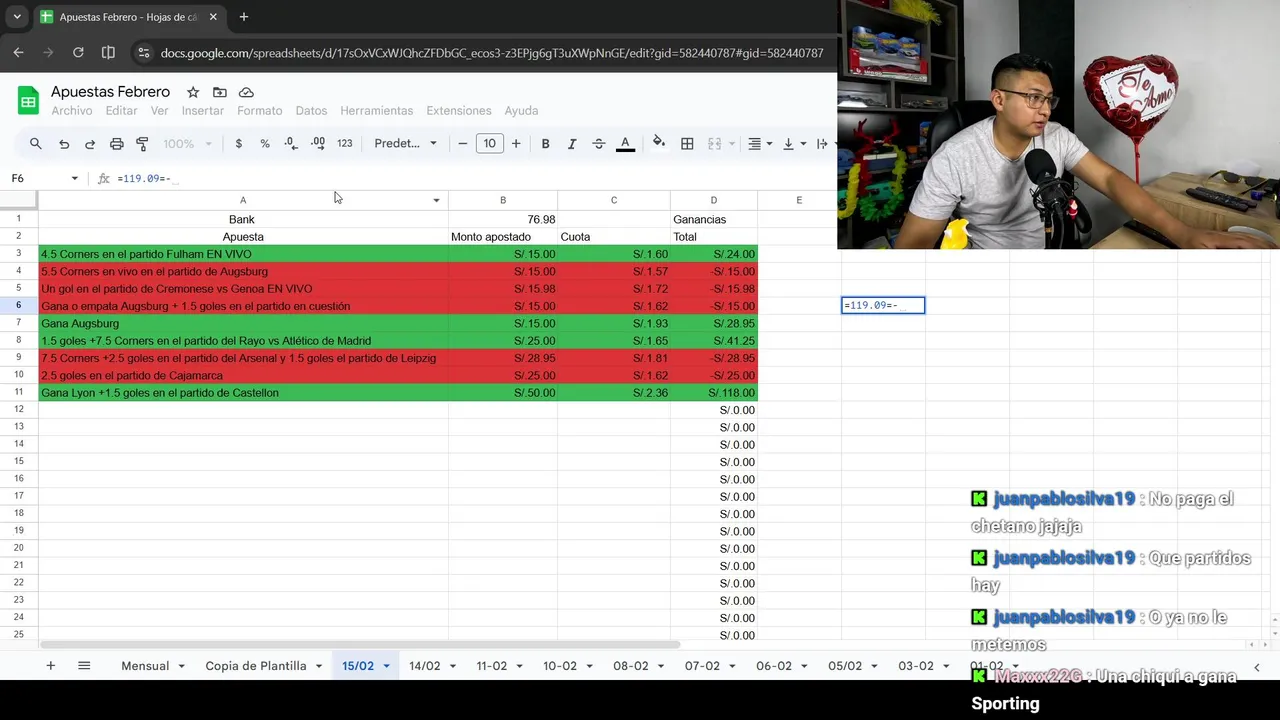
Task: Increase decimal places
Action: [x=318, y=144]
